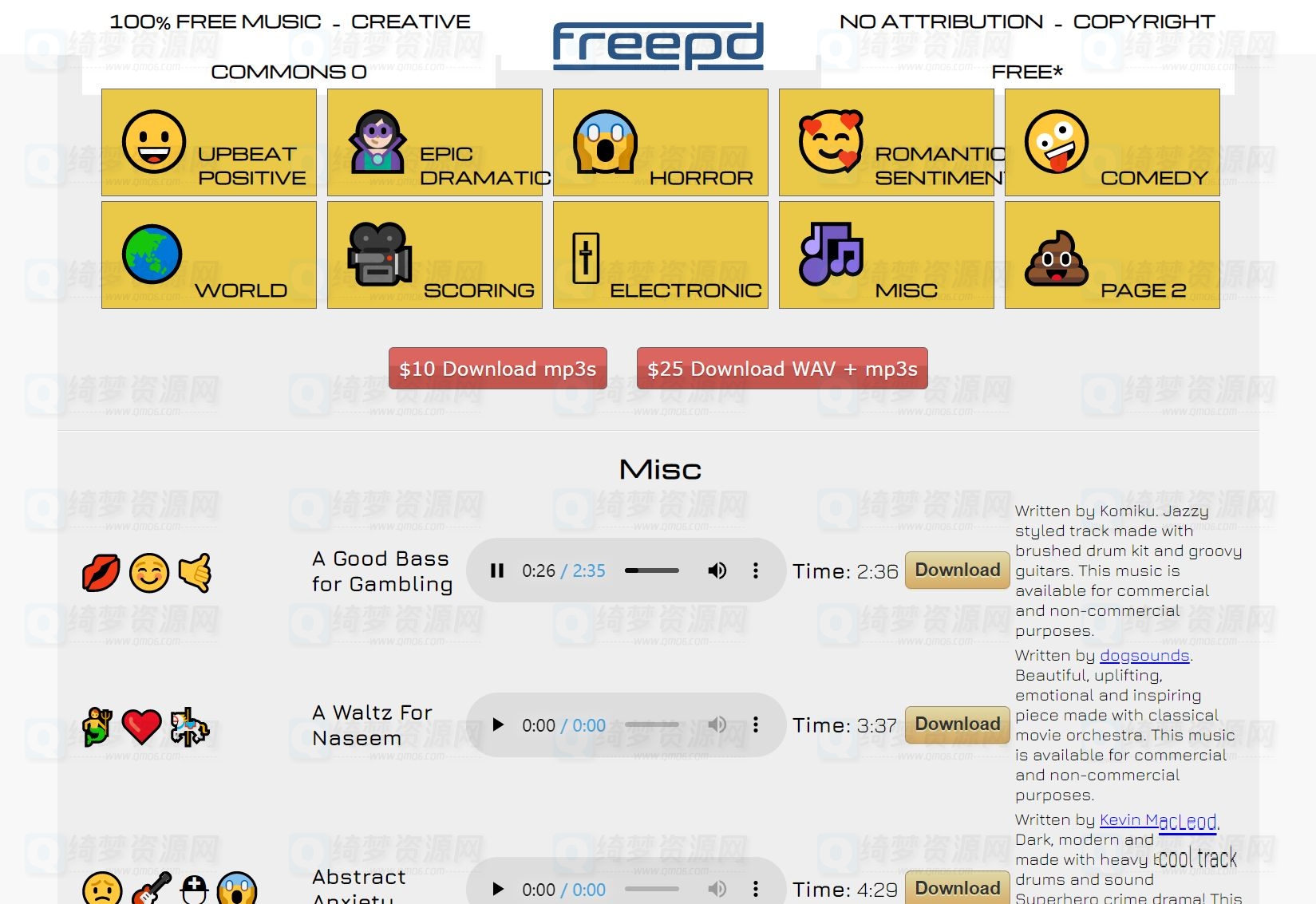This screenshot has width=1316, height=904.
Task: Open the Scoring category tile
Action: tap(435, 255)
